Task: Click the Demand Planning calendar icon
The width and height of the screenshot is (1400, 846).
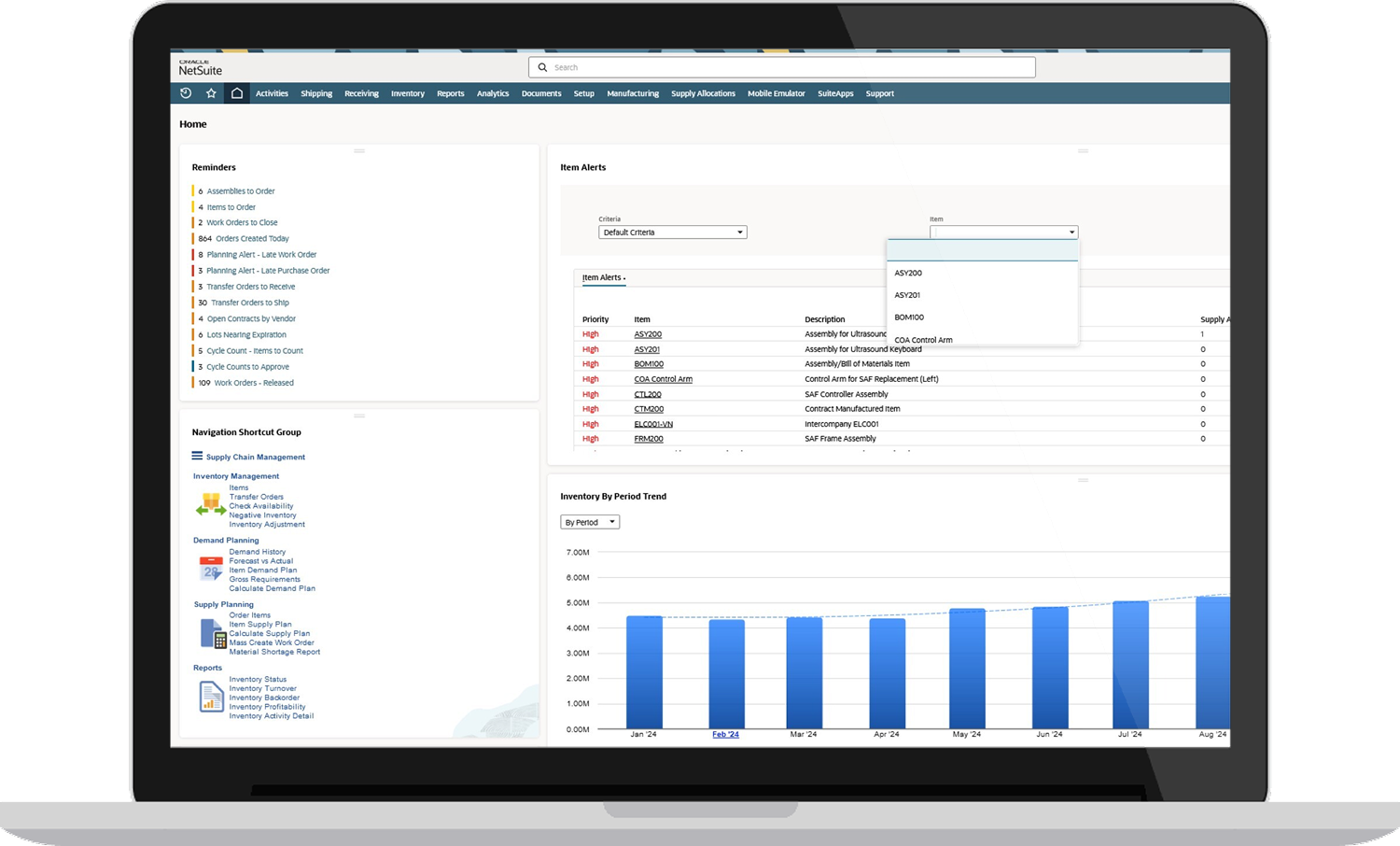Action: (212, 569)
